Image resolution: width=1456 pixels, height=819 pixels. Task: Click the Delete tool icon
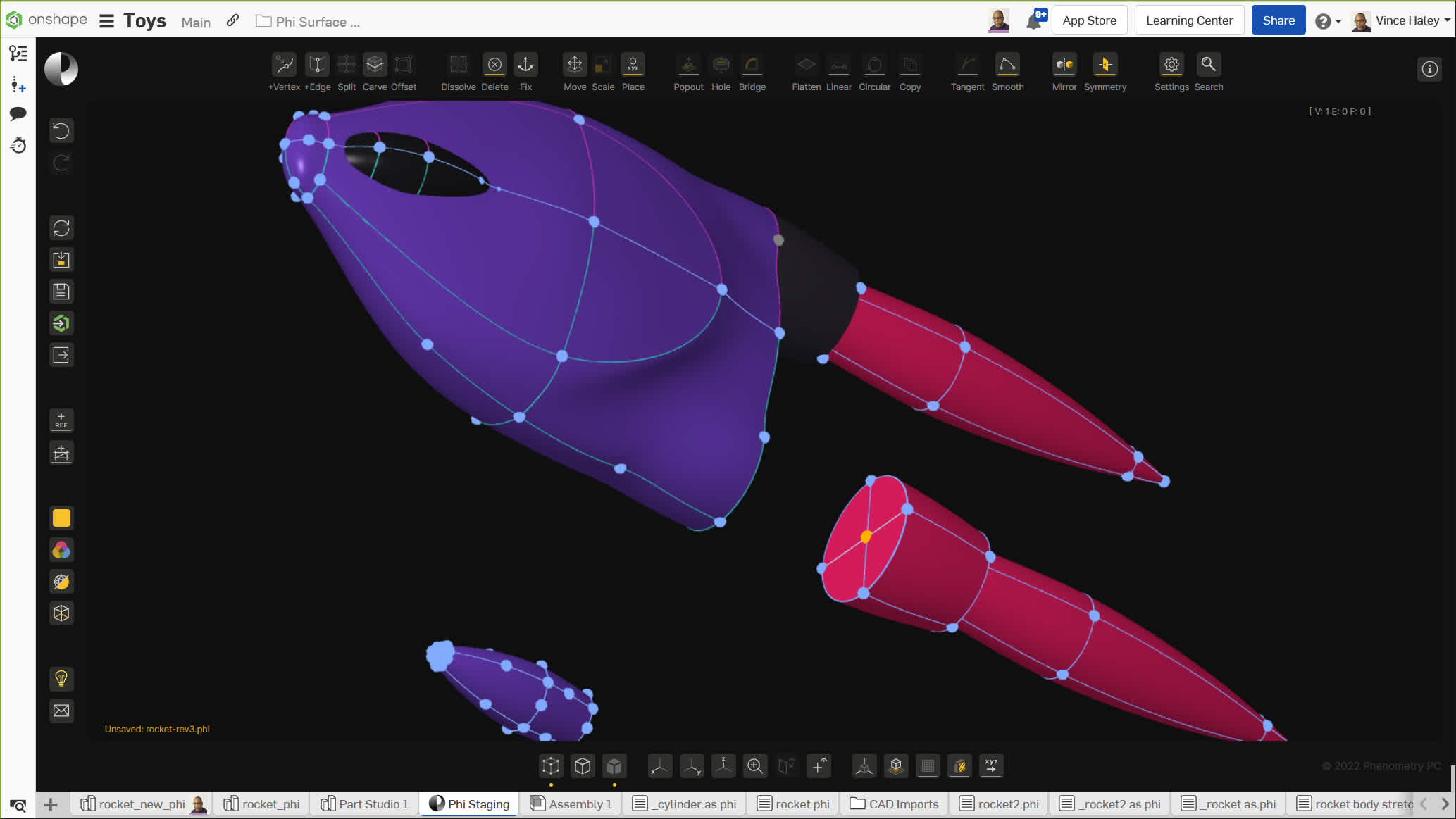pyautogui.click(x=494, y=65)
